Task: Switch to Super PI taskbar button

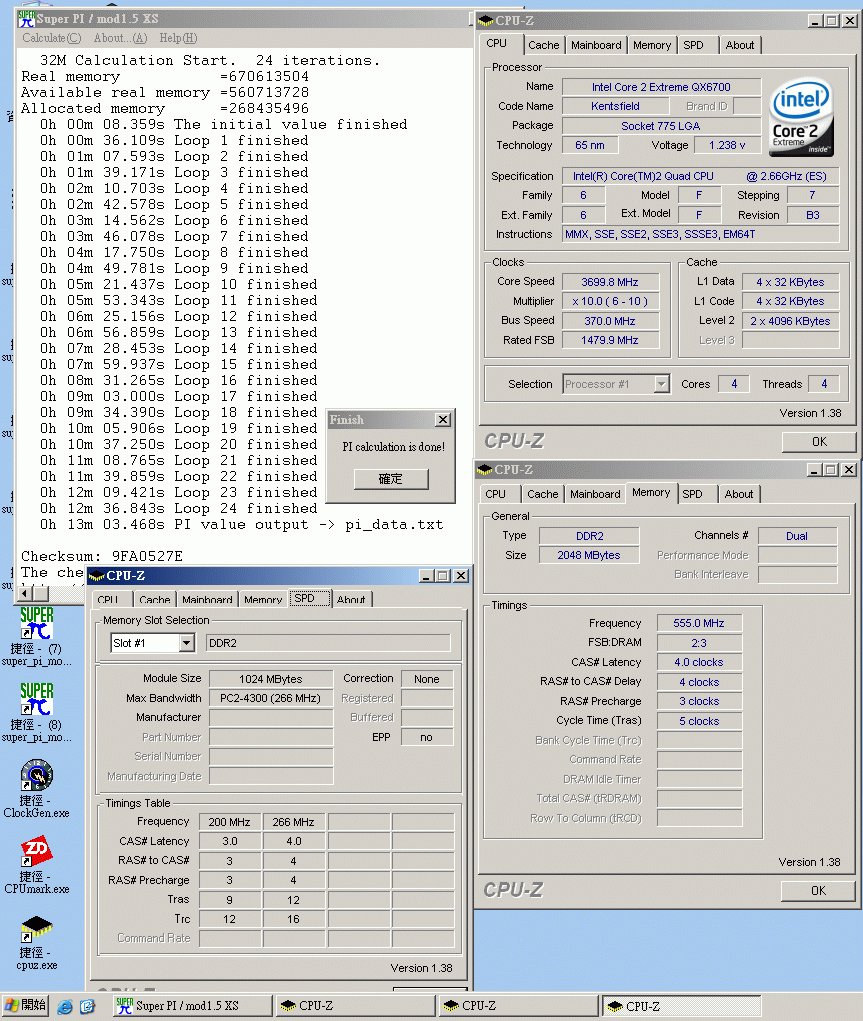Action: (191, 1006)
